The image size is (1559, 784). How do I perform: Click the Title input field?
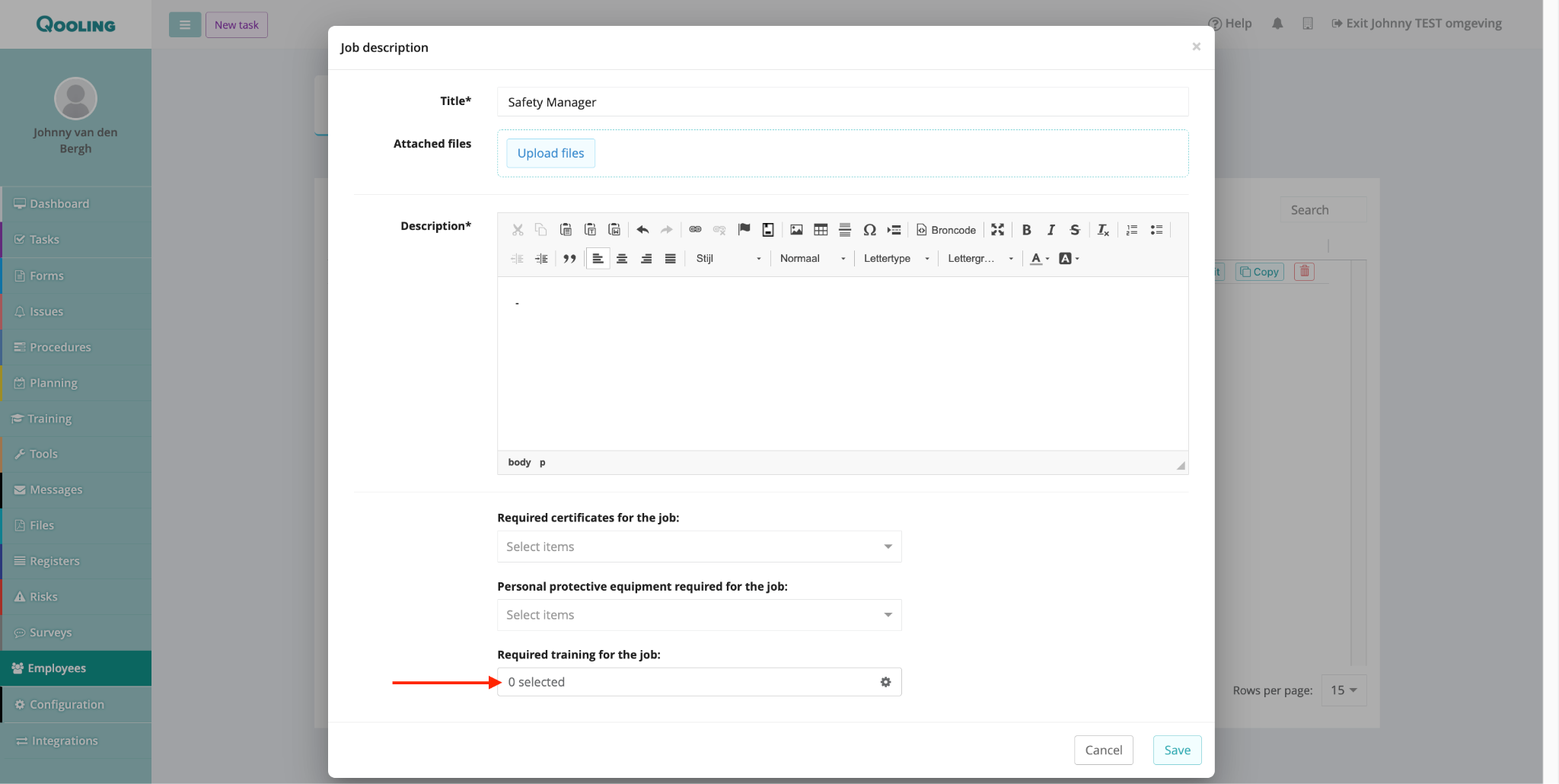843,102
